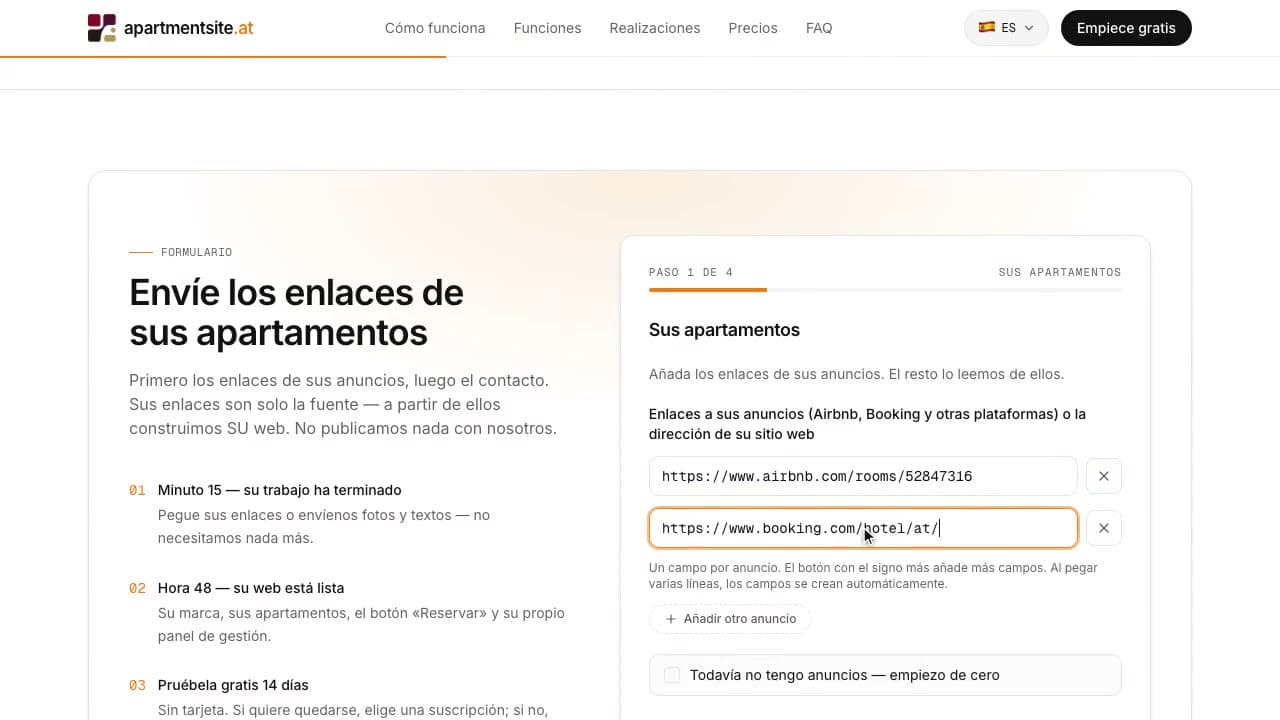Select Precios in the top navigation
The image size is (1280, 720).
753,28
